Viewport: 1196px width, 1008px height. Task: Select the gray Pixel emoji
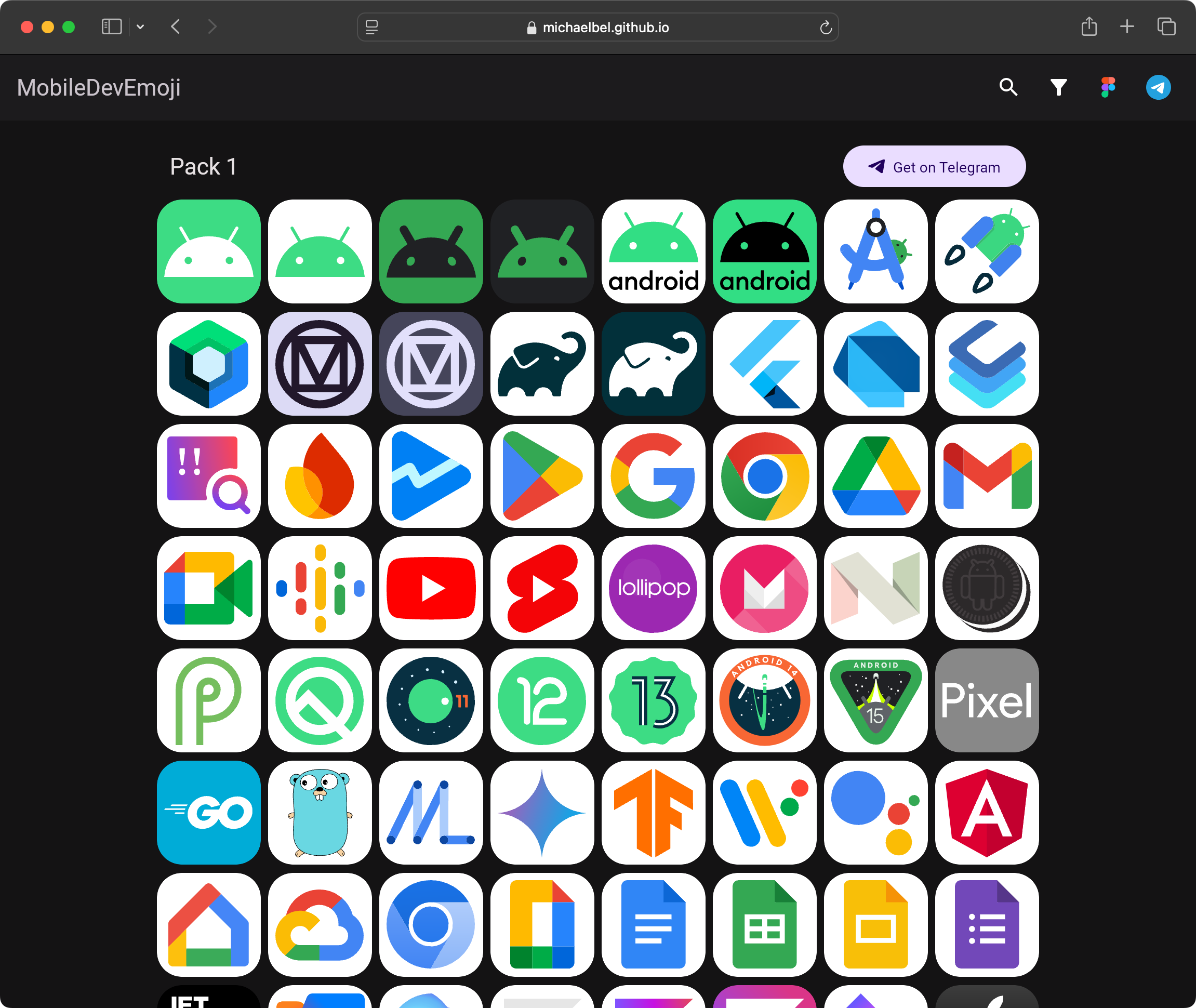click(988, 700)
